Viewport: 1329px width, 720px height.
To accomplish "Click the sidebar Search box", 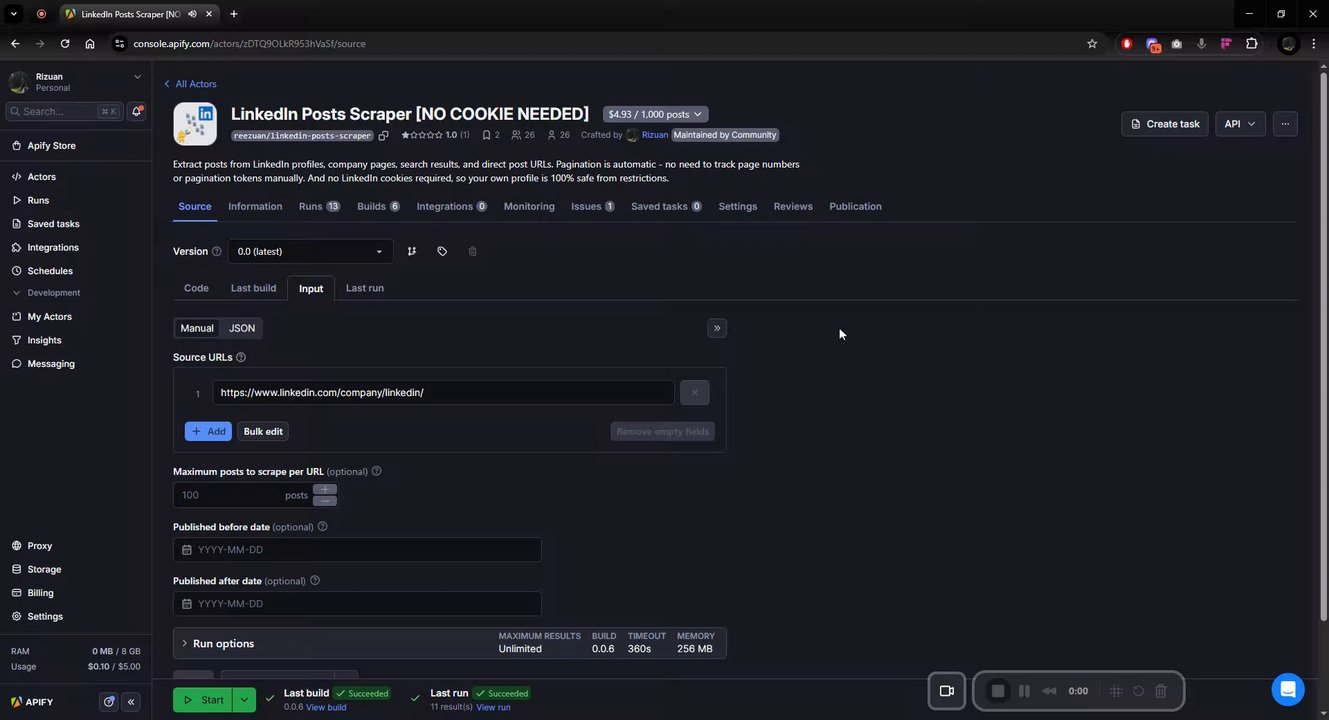I will click(64, 111).
